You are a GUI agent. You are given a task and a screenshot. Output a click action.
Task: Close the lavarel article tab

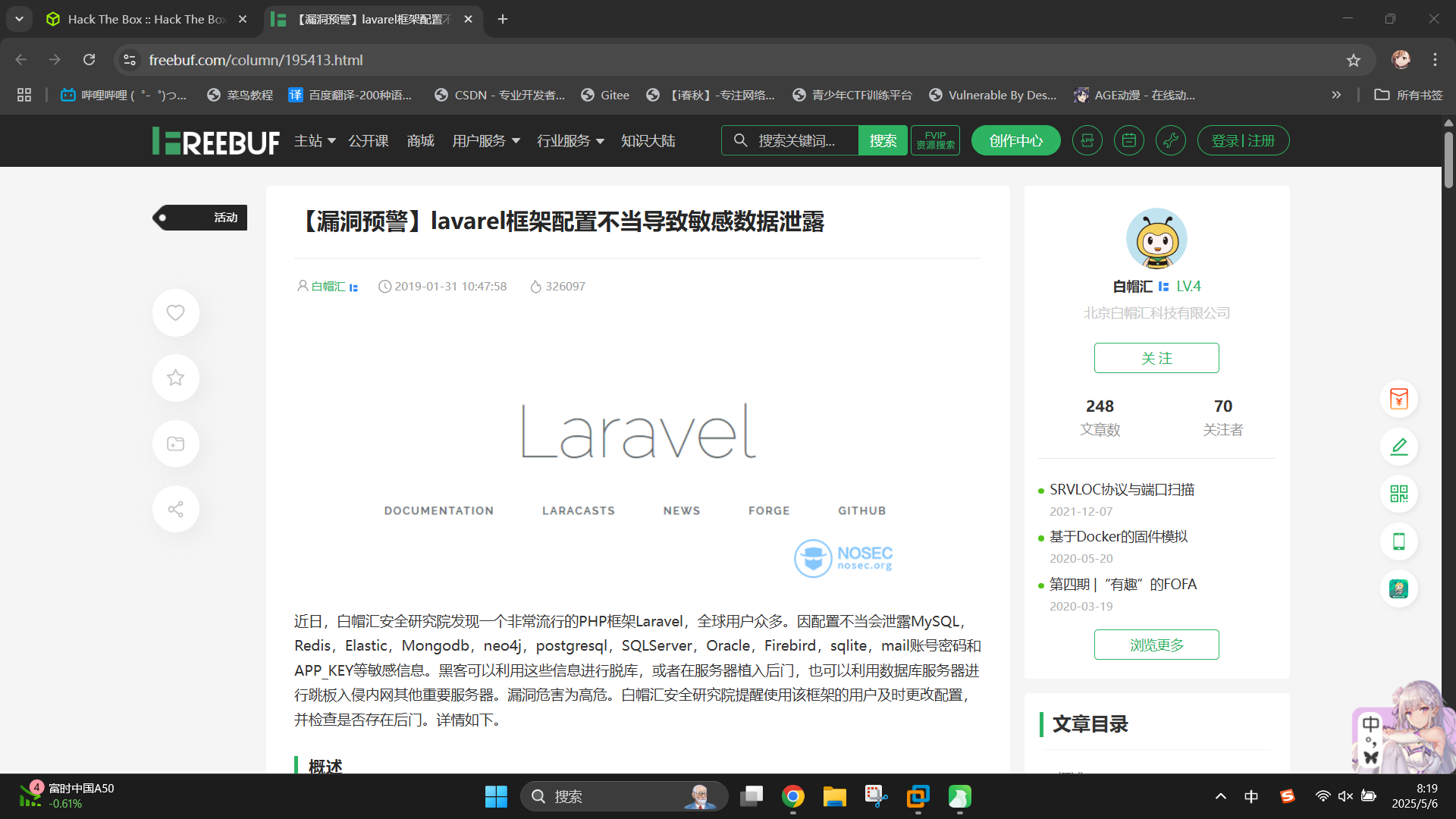[x=468, y=19]
